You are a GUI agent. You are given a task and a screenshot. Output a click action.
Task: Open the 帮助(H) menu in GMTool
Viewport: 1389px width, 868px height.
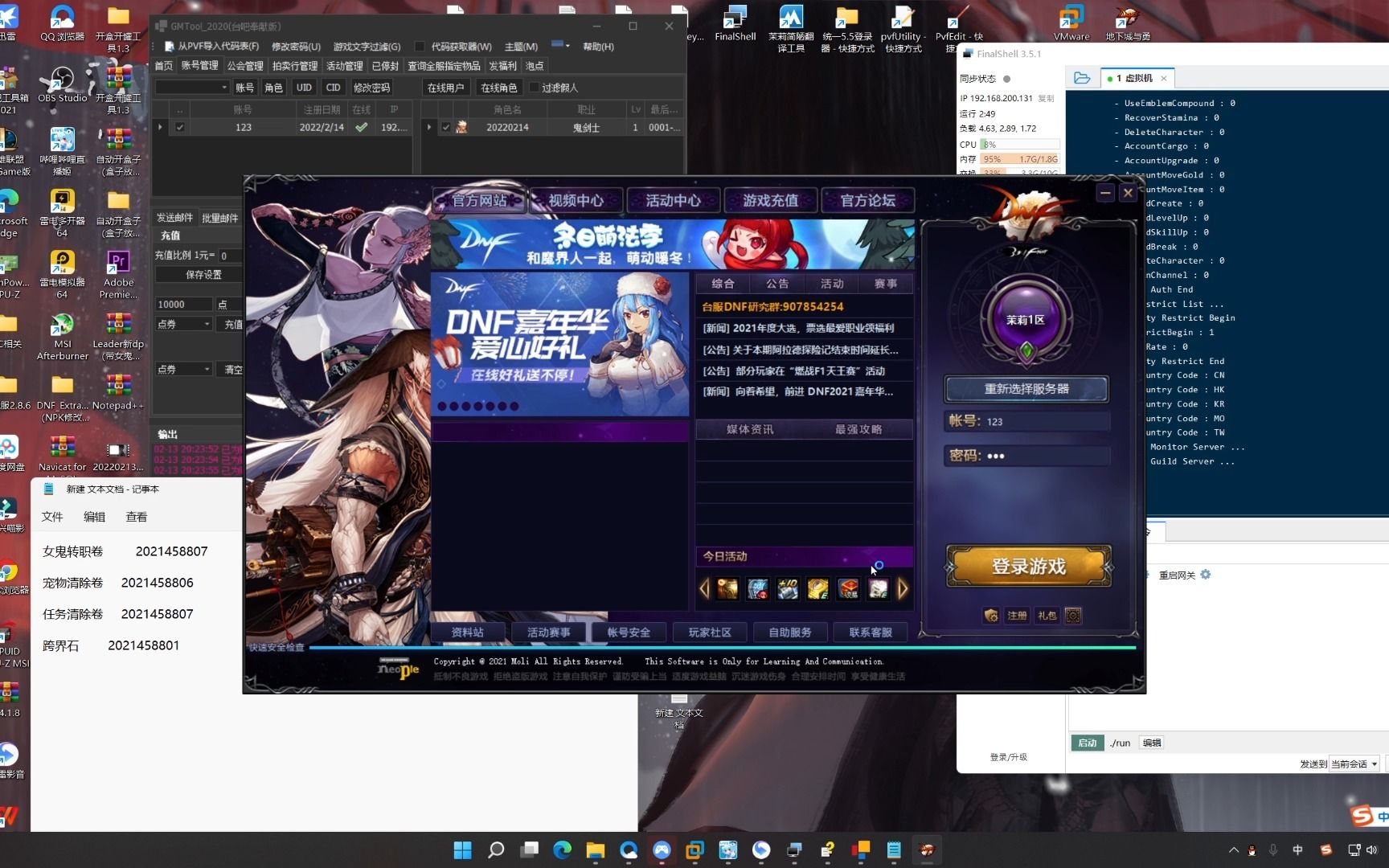coord(598,47)
